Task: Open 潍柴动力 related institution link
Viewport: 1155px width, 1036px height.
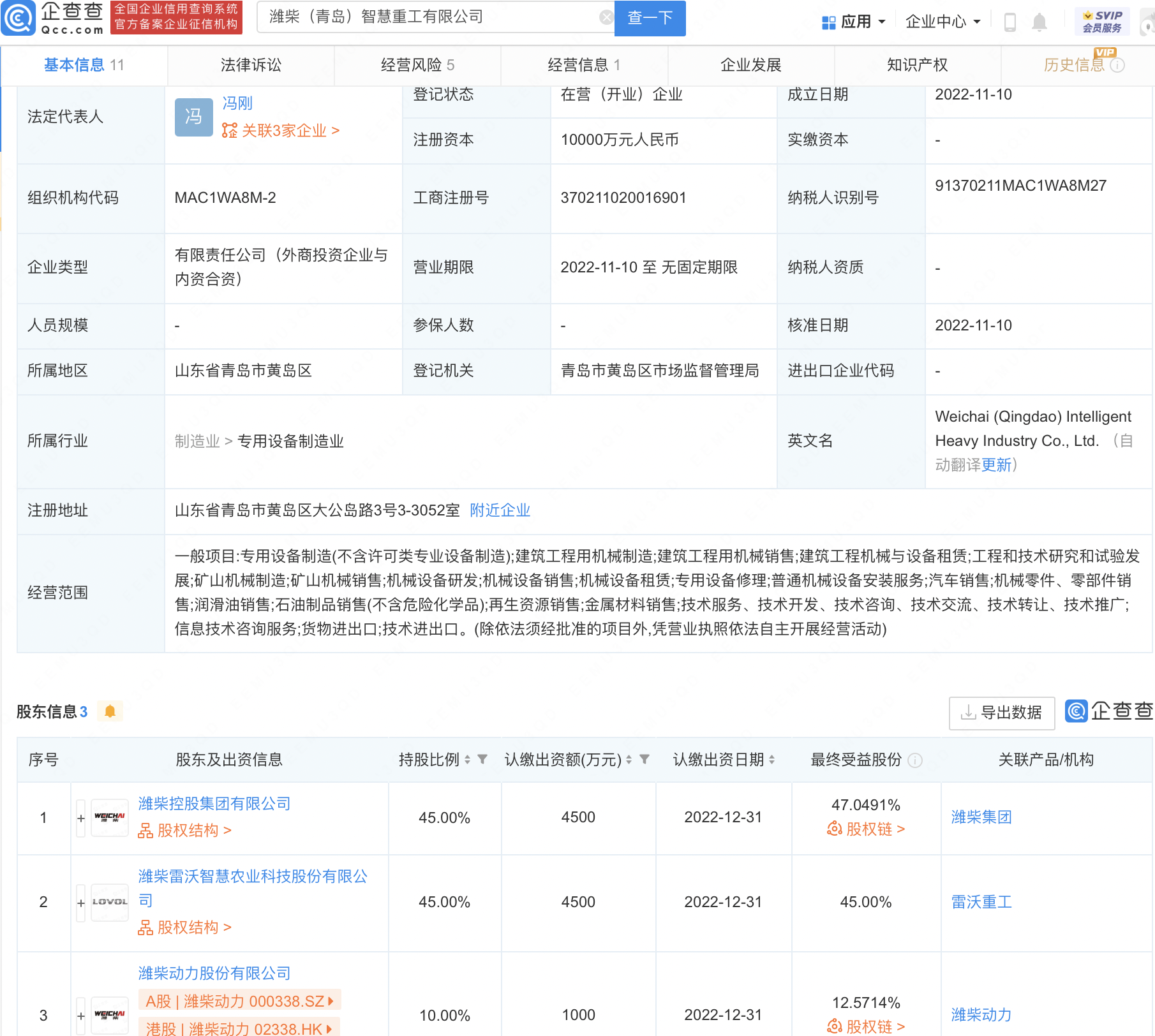Action: (x=981, y=1015)
